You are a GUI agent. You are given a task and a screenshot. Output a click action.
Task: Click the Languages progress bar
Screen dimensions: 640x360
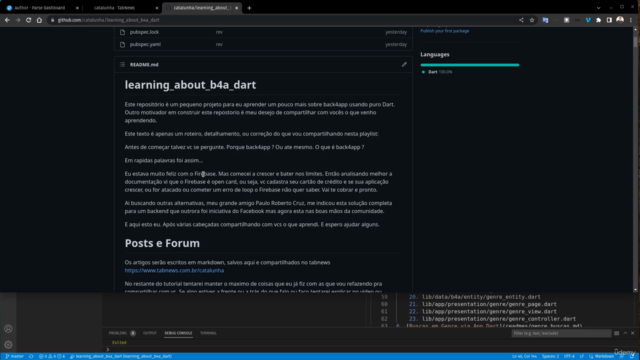(470, 65)
